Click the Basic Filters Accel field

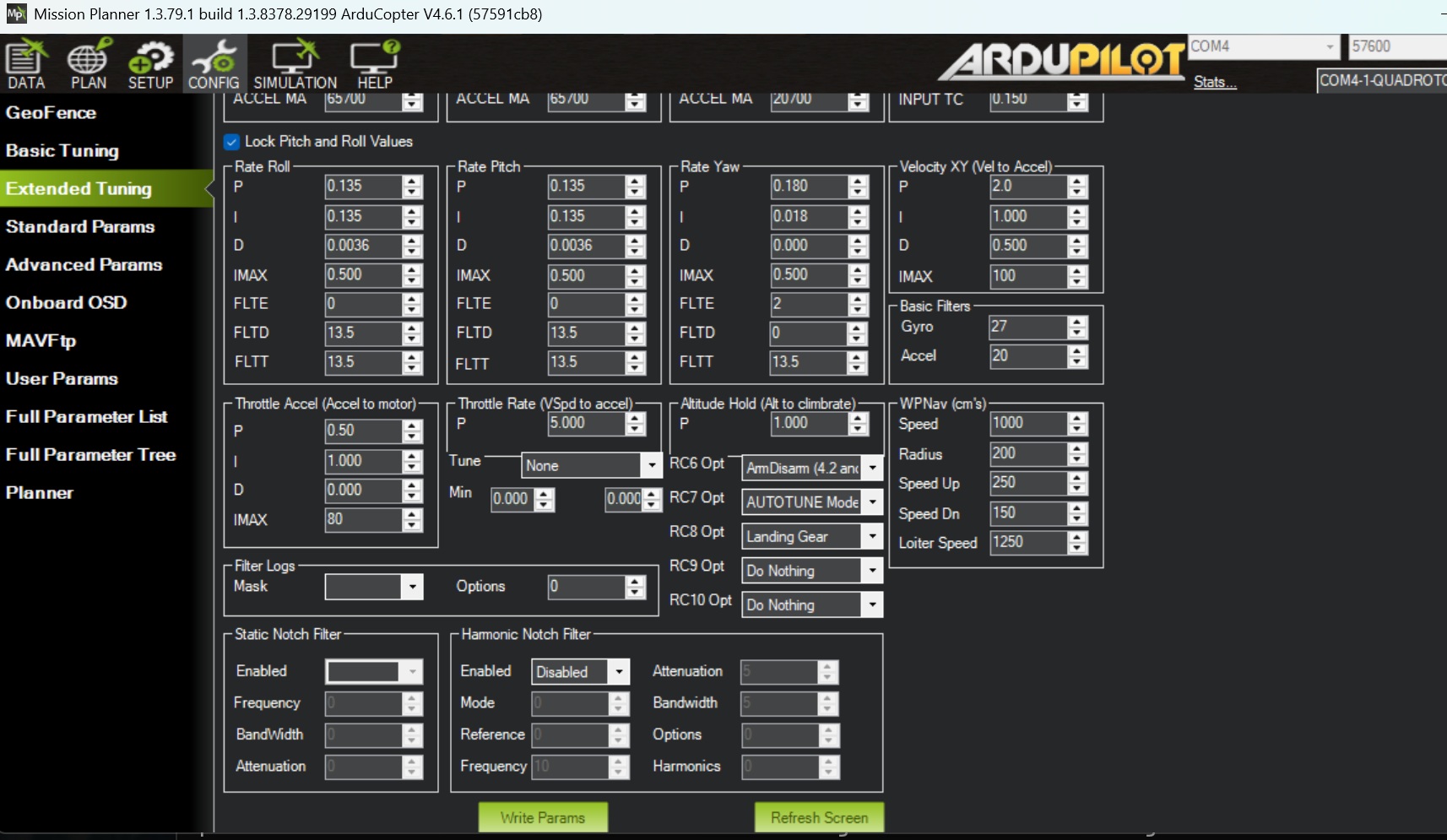point(1028,355)
